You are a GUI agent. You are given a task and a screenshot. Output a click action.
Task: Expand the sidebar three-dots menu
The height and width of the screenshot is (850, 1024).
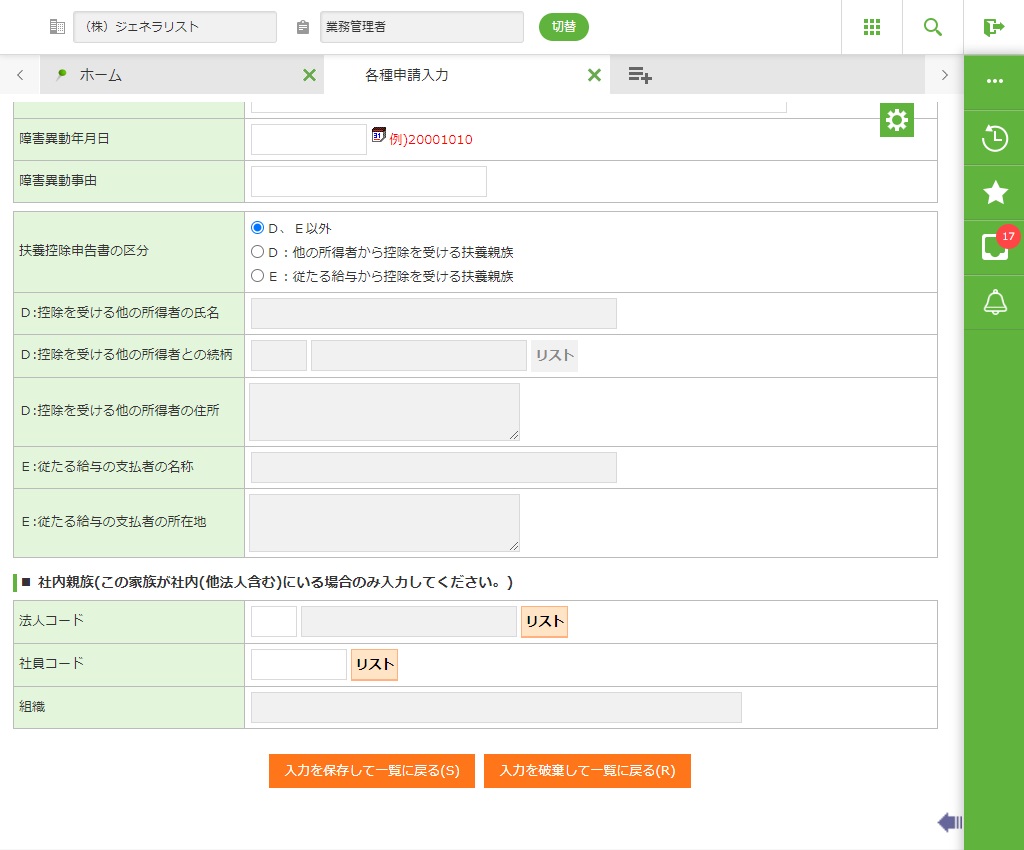(x=995, y=81)
